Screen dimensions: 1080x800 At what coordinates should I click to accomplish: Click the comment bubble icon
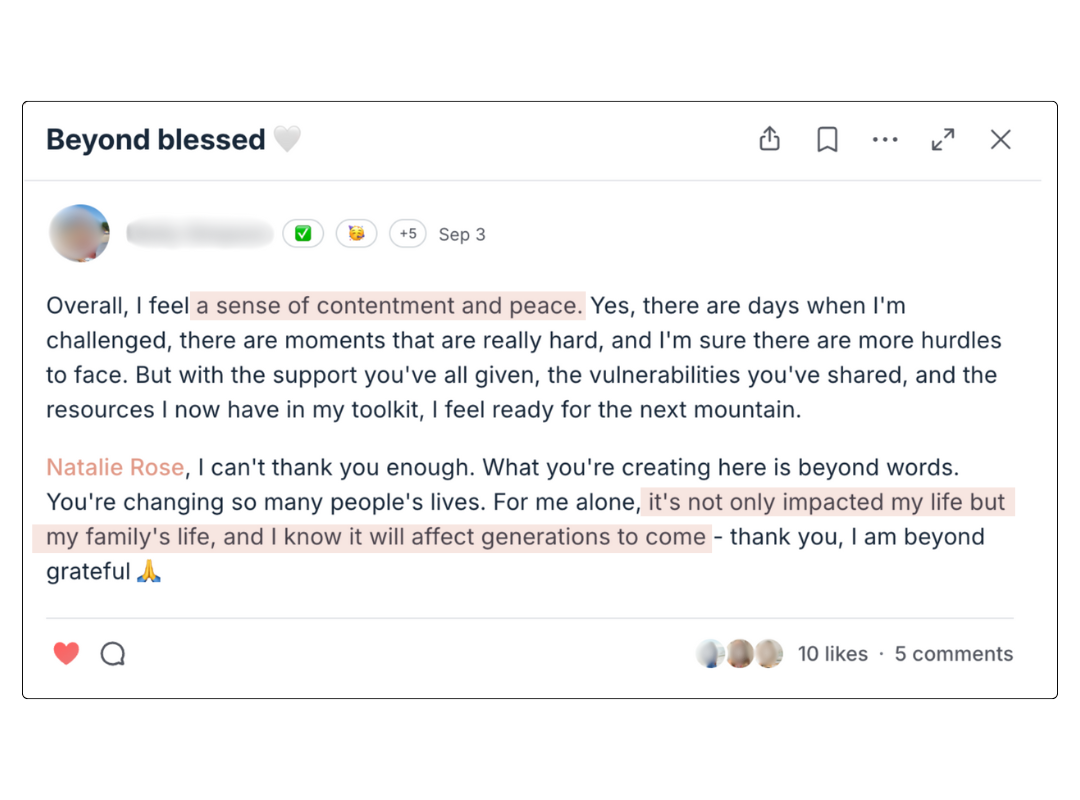[x=113, y=654]
